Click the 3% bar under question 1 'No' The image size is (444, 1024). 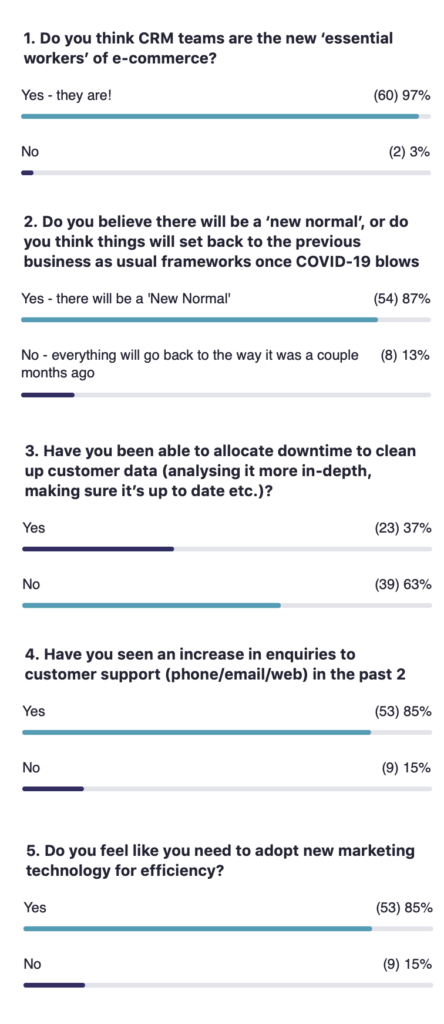tap(226, 173)
